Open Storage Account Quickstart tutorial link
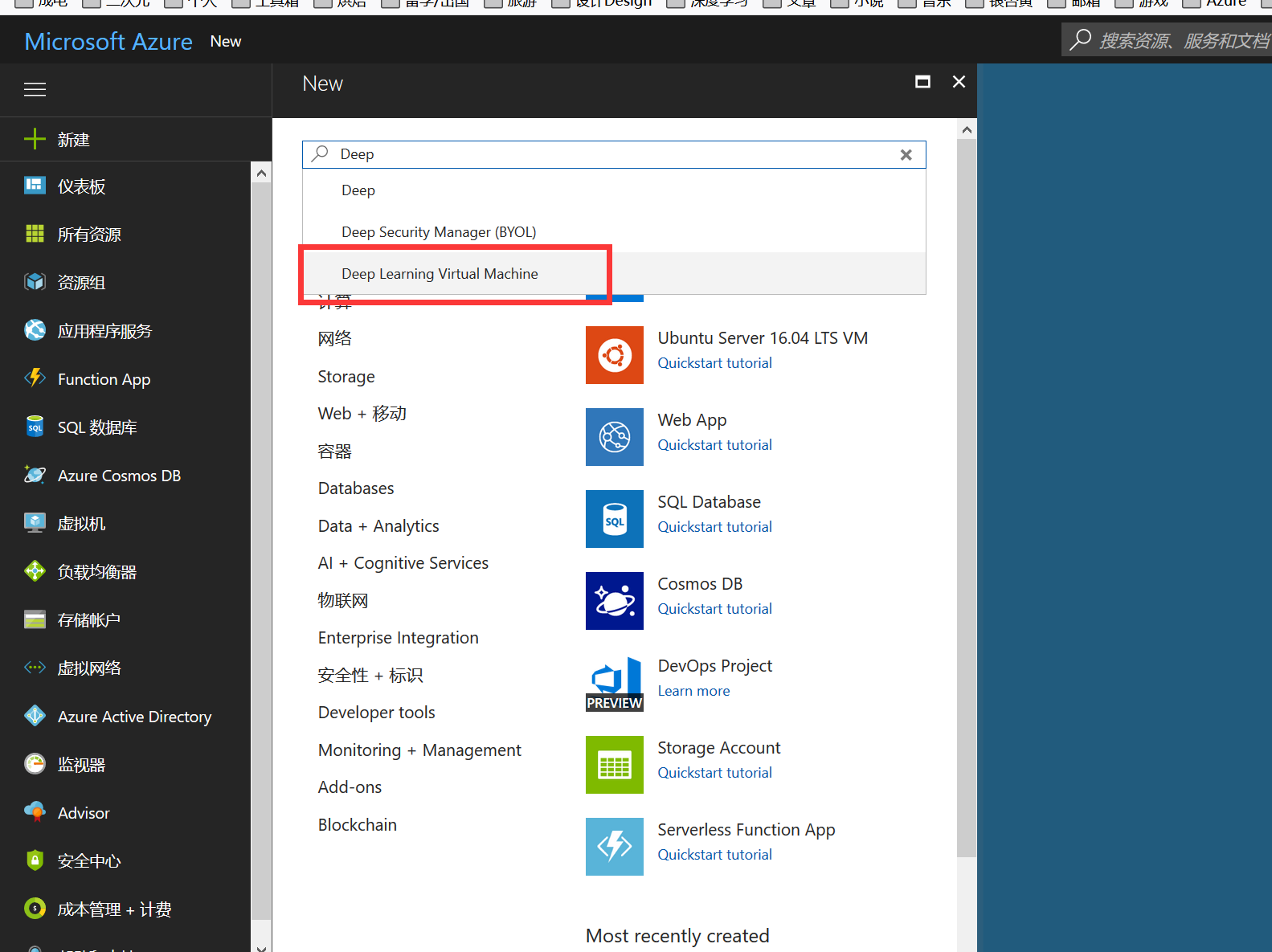 [x=715, y=773]
